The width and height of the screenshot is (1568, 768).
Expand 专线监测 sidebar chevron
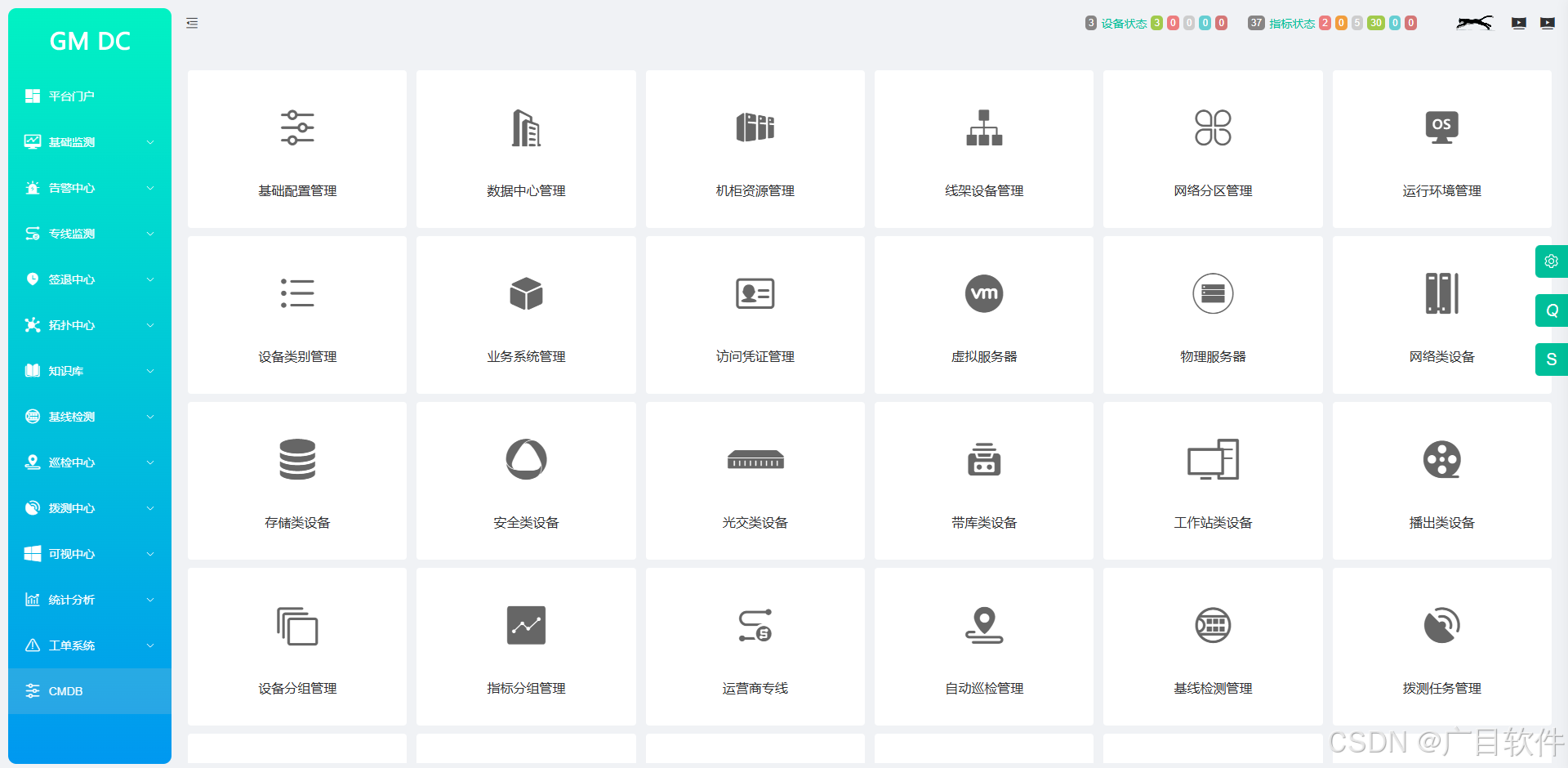click(150, 234)
